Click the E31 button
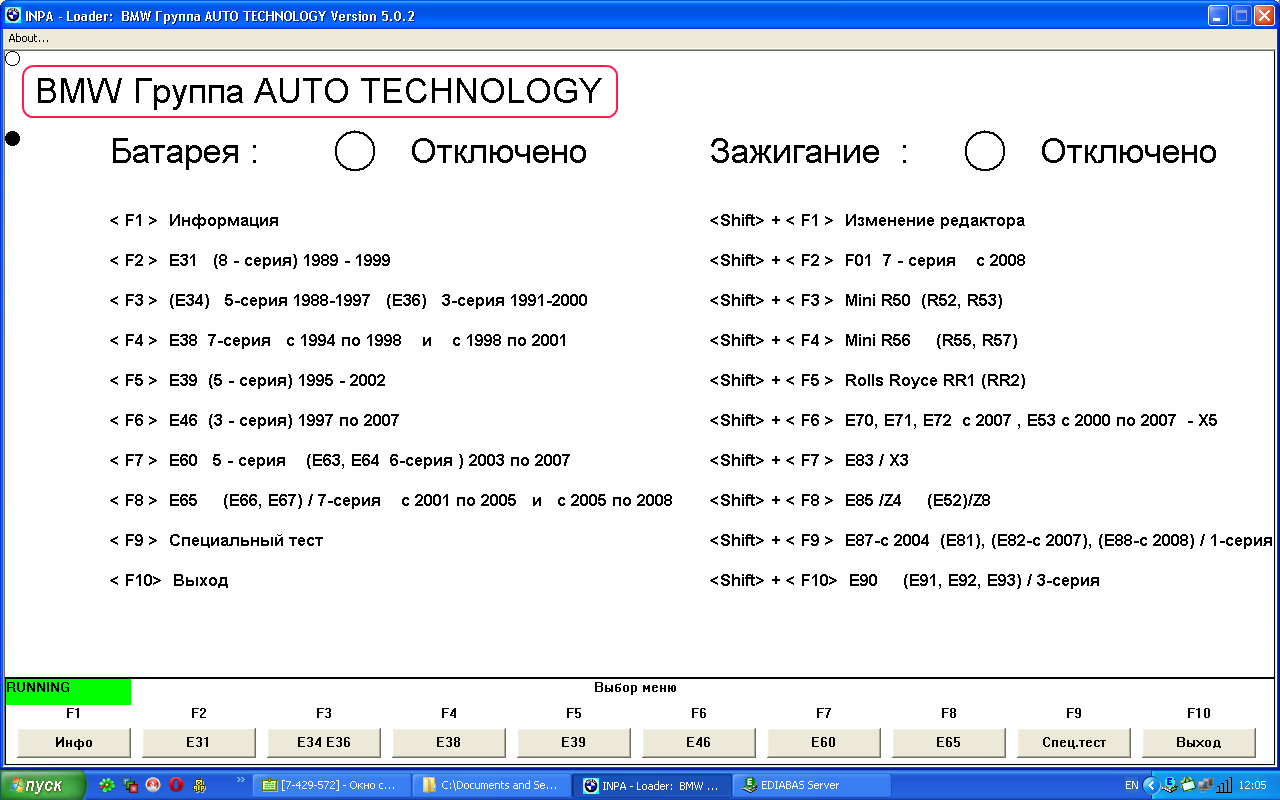The width and height of the screenshot is (1280, 800). coord(199,742)
